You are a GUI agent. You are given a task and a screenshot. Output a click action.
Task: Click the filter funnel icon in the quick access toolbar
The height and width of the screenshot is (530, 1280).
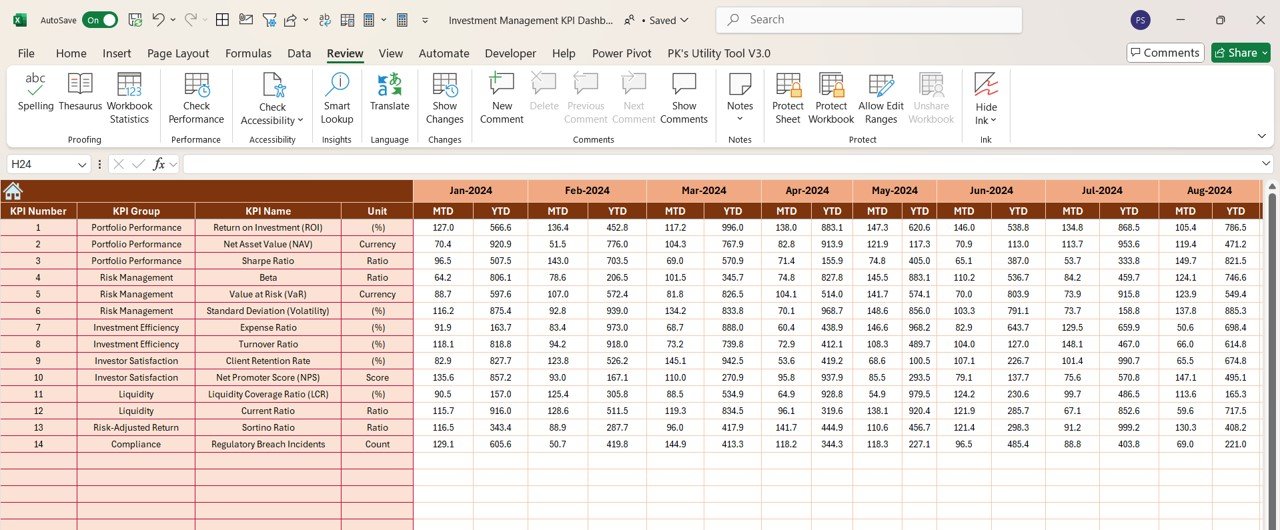point(269,20)
